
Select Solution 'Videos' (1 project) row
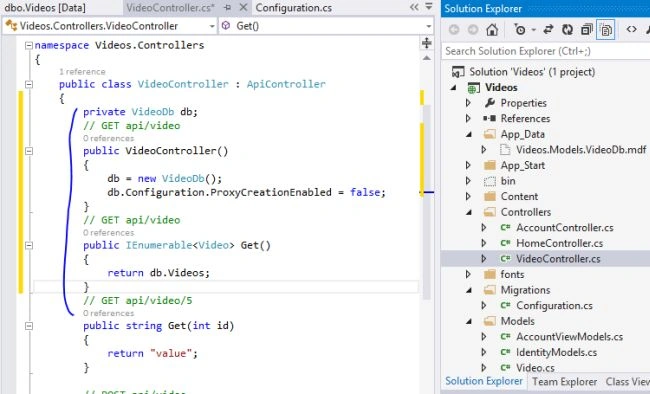[546, 72]
